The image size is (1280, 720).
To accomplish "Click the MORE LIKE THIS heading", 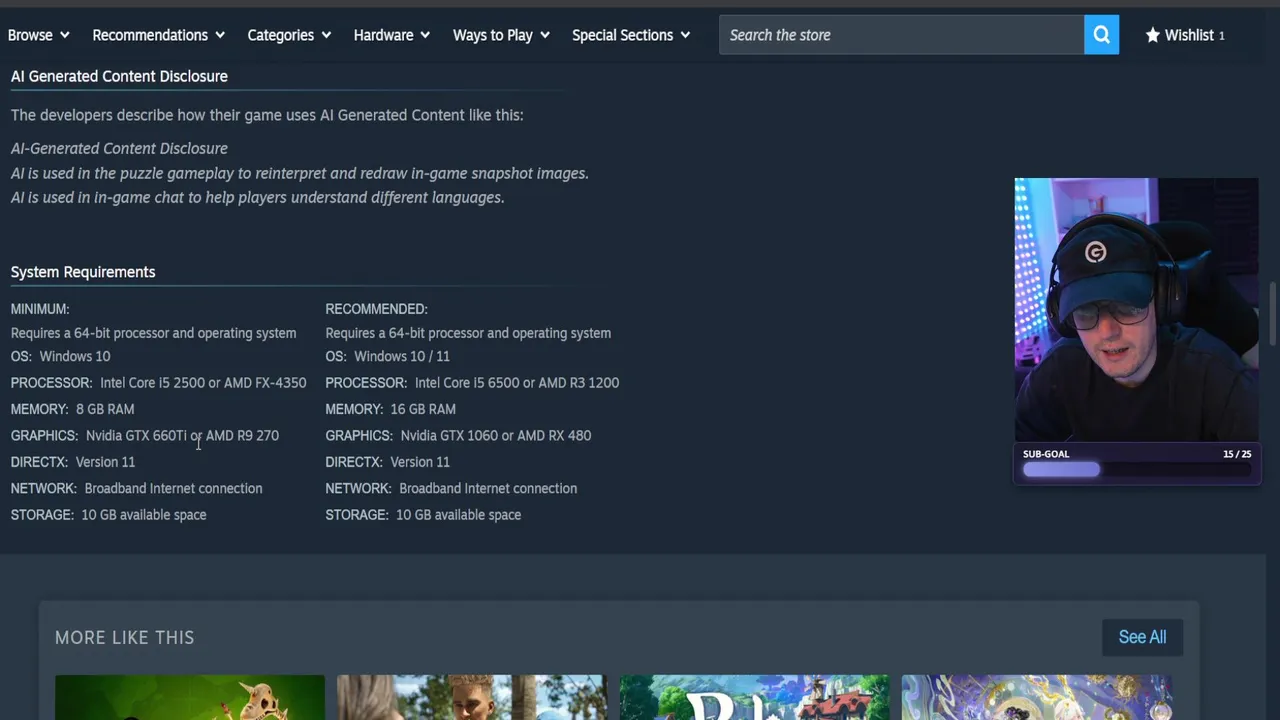I will [124, 637].
